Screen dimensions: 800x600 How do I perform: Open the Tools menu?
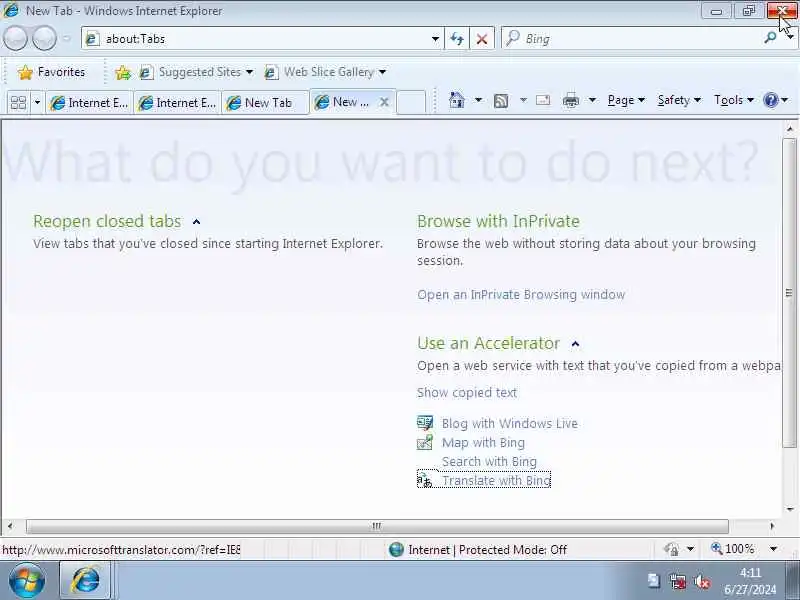[x=734, y=100]
